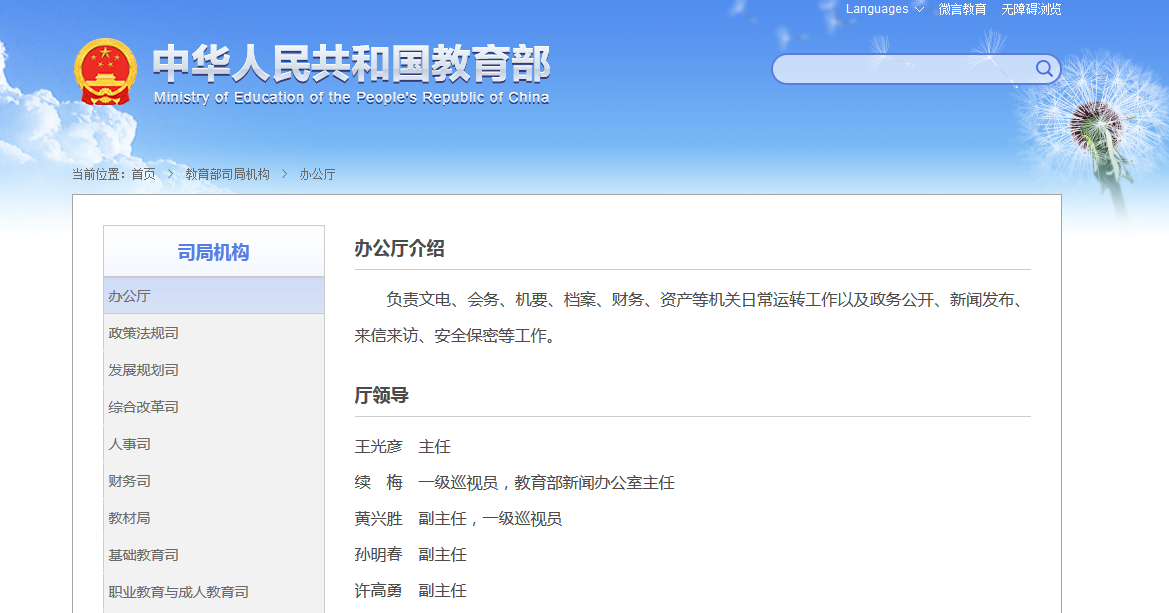This screenshot has width=1169, height=613.
Task: Select 综合改革司 in the sidebar
Action: click(214, 407)
